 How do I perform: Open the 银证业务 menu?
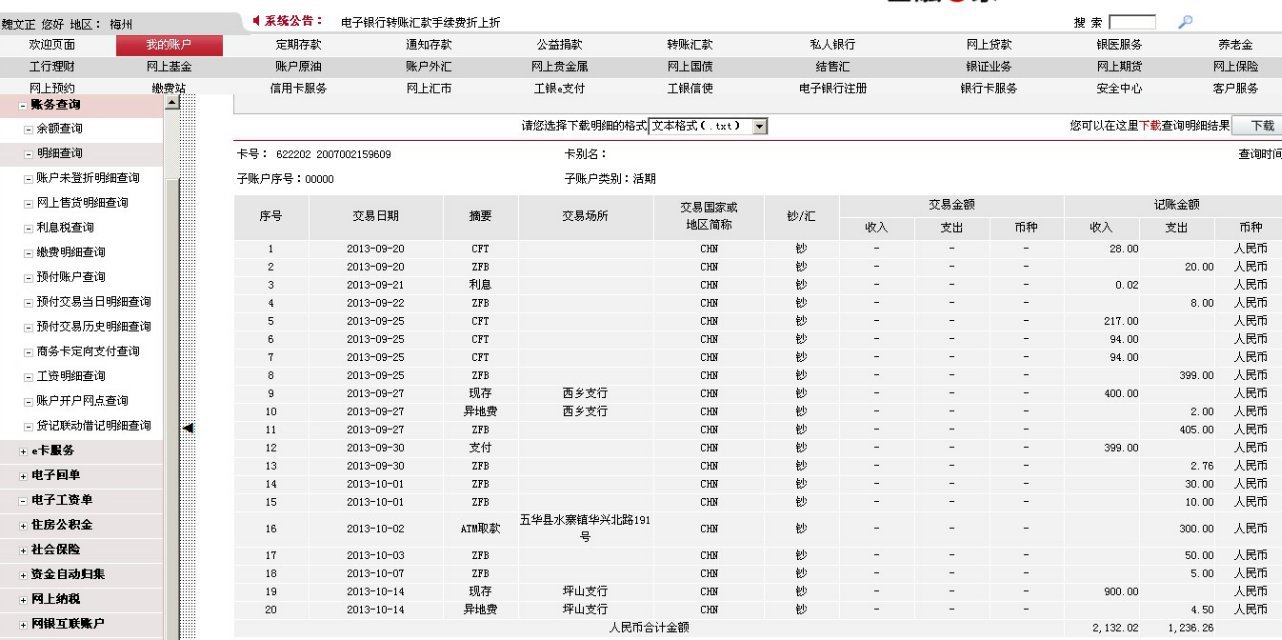pos(989,67)
